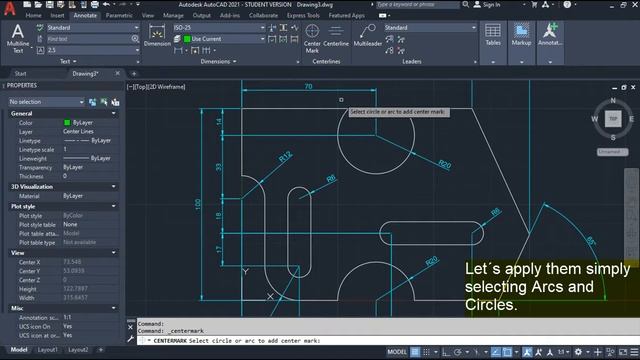This screenshot has height=360, width=640.
Task: Click the 2D Wireframe visual style label
Action: tap(167, 87)
